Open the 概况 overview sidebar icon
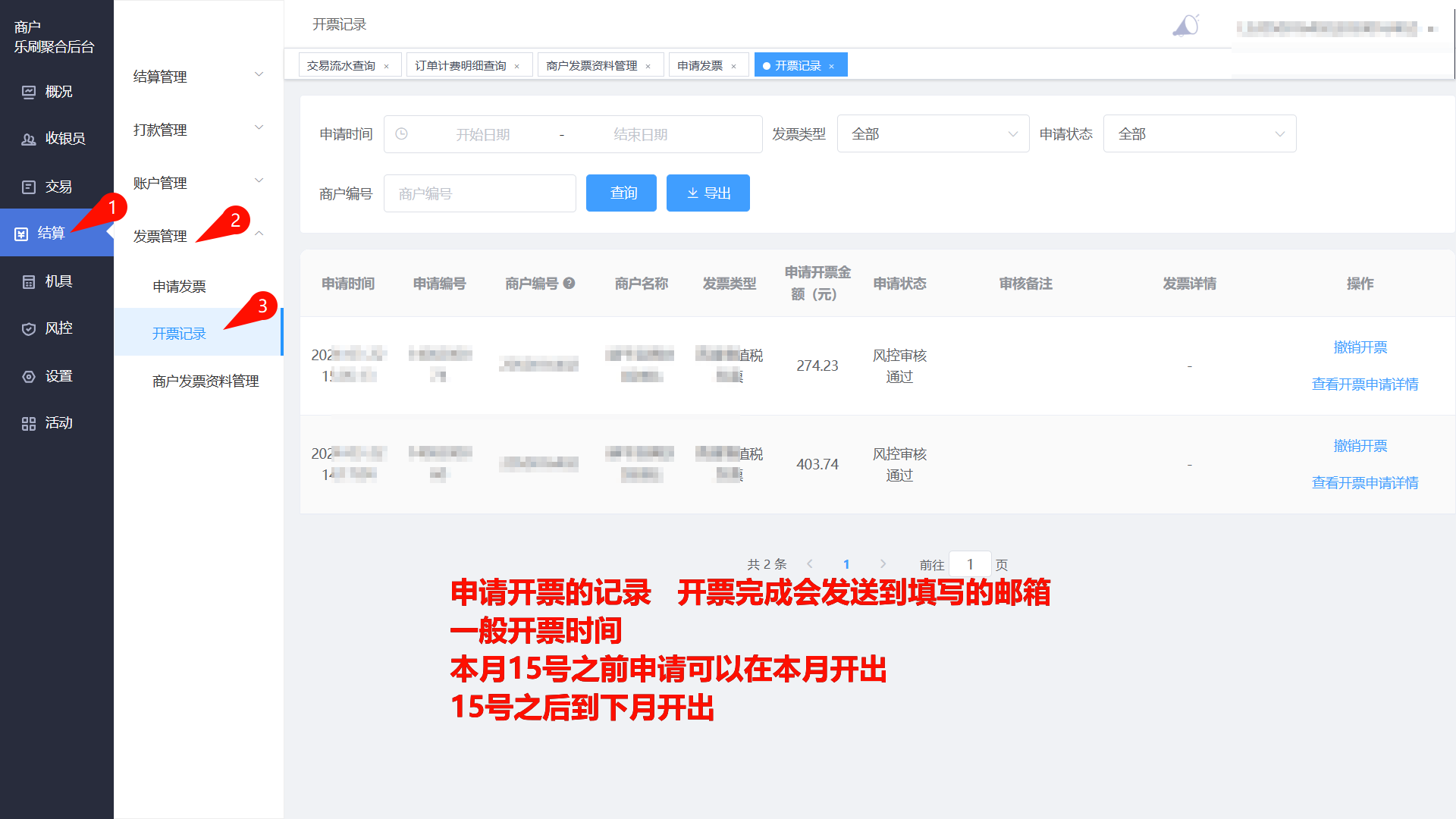This screenshot has width=1456, height=819. 29,92
